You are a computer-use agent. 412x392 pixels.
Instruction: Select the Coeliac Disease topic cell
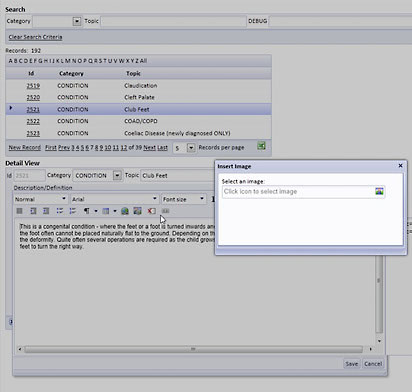click(x=177, y=133)
